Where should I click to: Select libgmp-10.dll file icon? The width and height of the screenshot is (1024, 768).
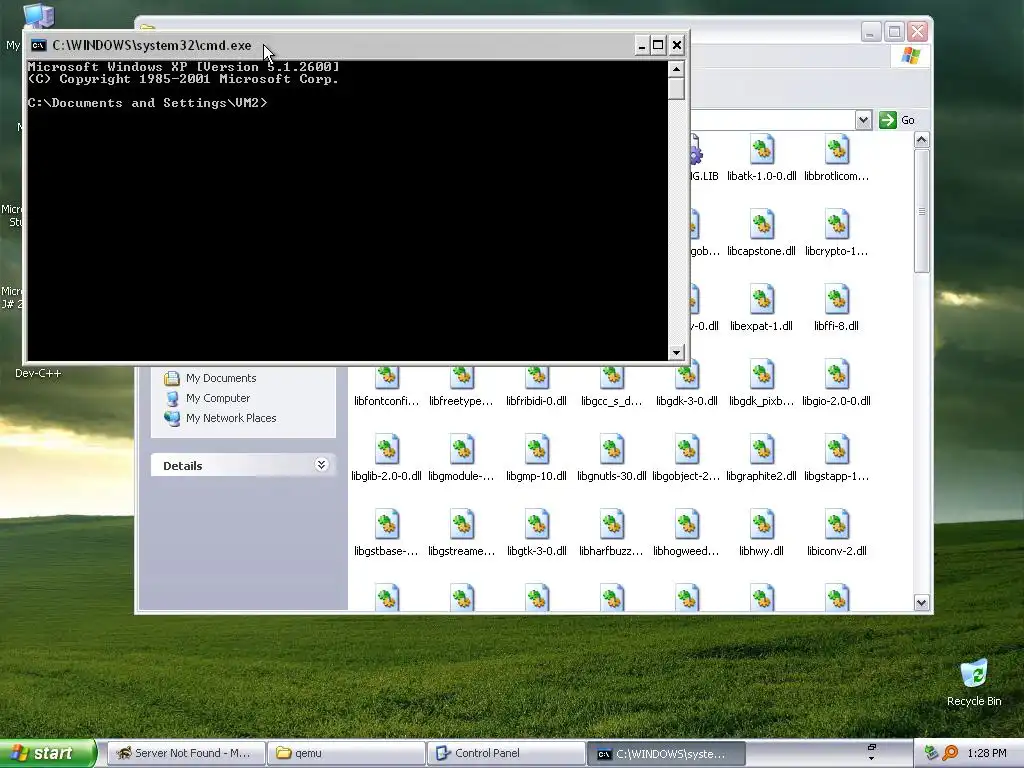coord(537,450)
